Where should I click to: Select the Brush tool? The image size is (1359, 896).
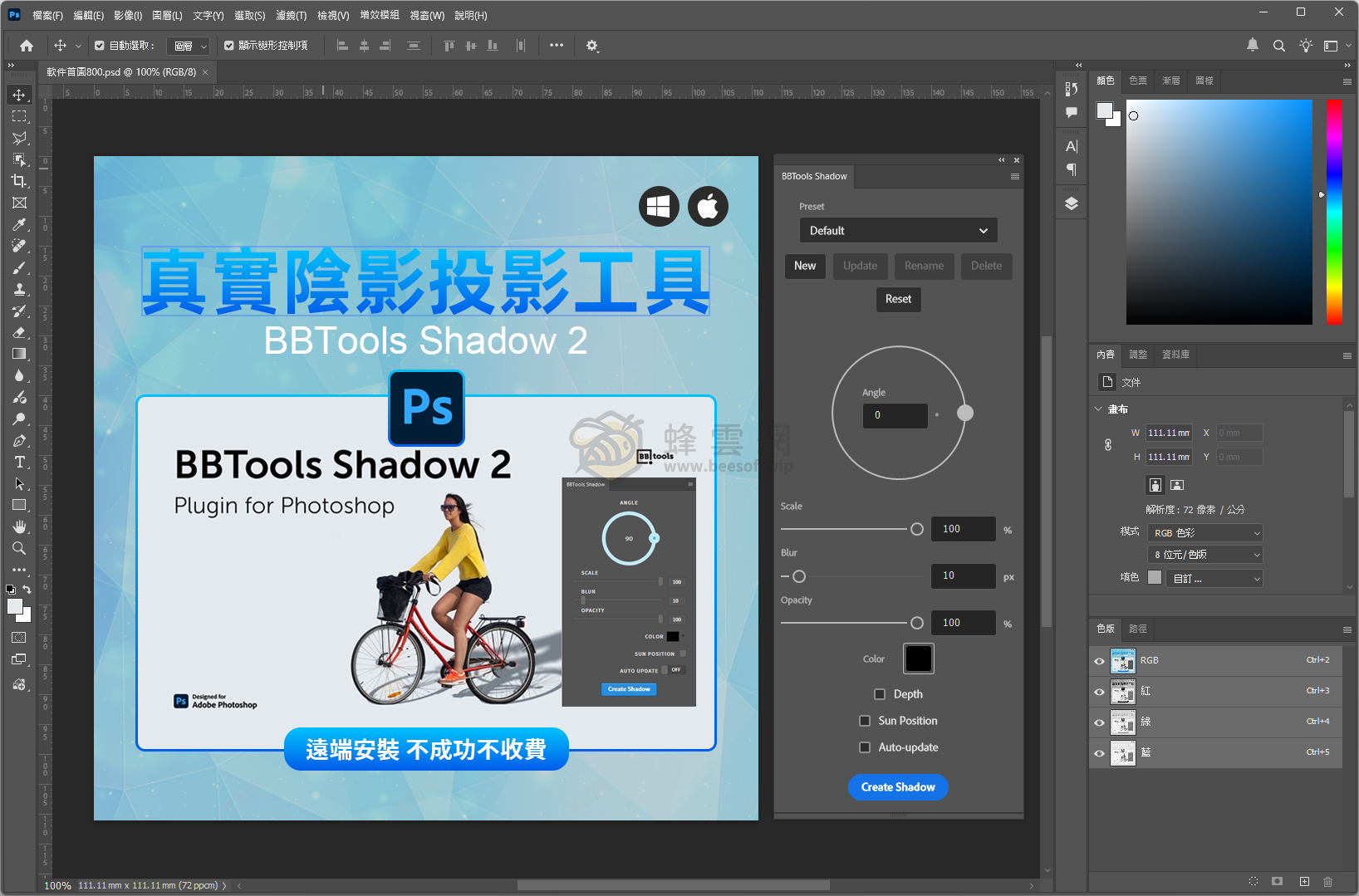click(19, 267)
